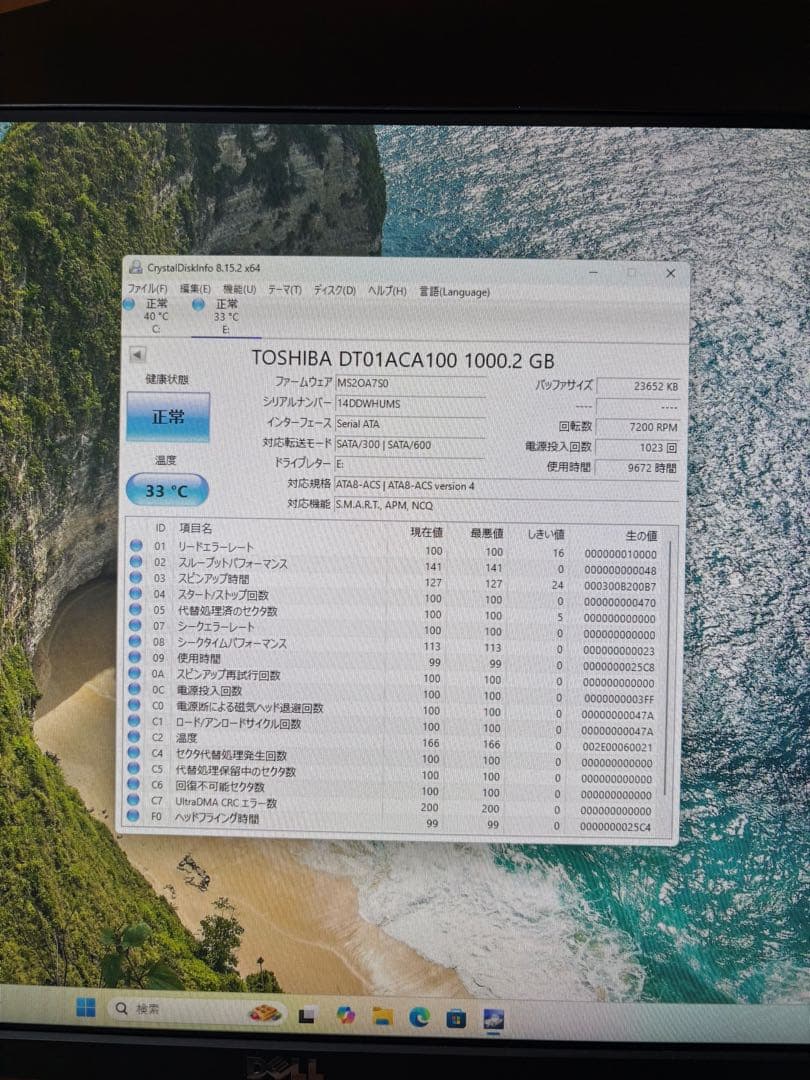
Task: Click the 33 °C temperature button
Action: [x=167, y=491]
